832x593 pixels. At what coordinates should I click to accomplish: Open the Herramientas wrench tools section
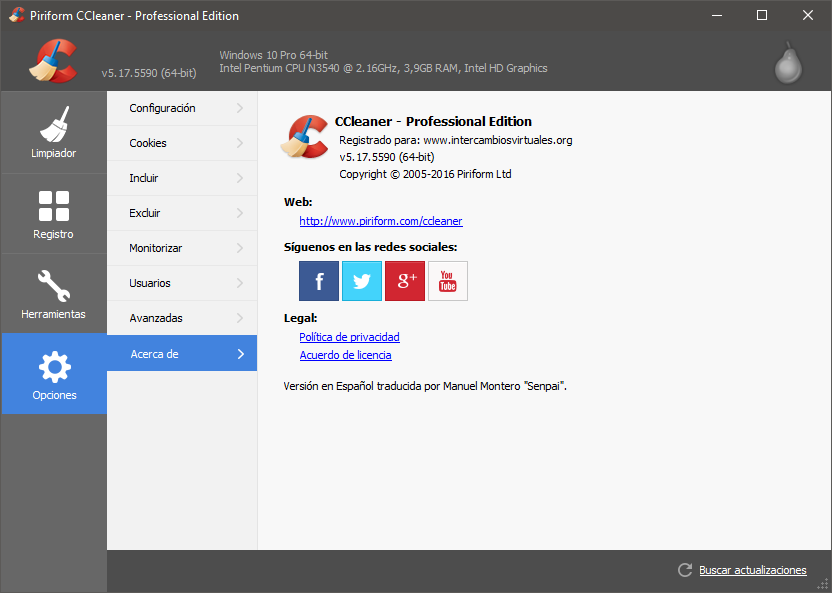[54, 294]
